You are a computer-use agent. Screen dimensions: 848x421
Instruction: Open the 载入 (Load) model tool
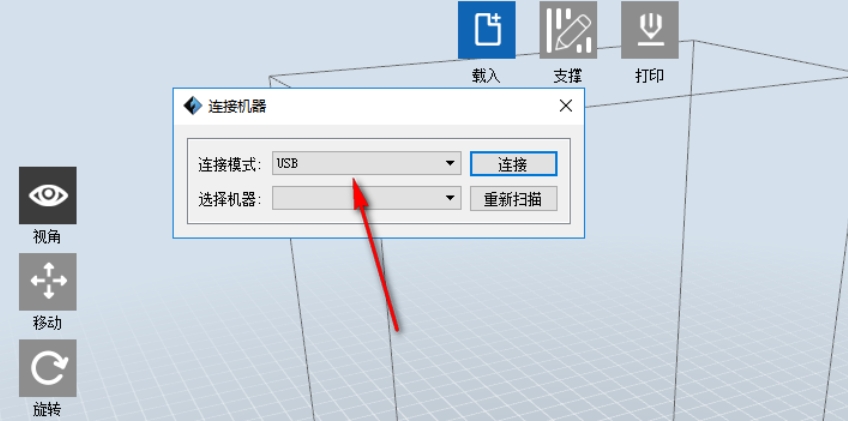point(487,30)
